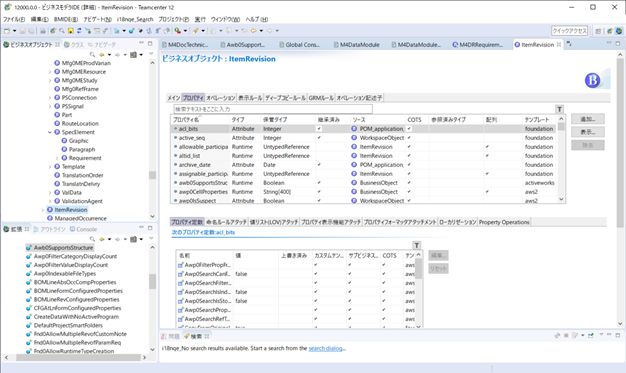
Task: Click the 追加... button
Action: click(x=587, y=119)
